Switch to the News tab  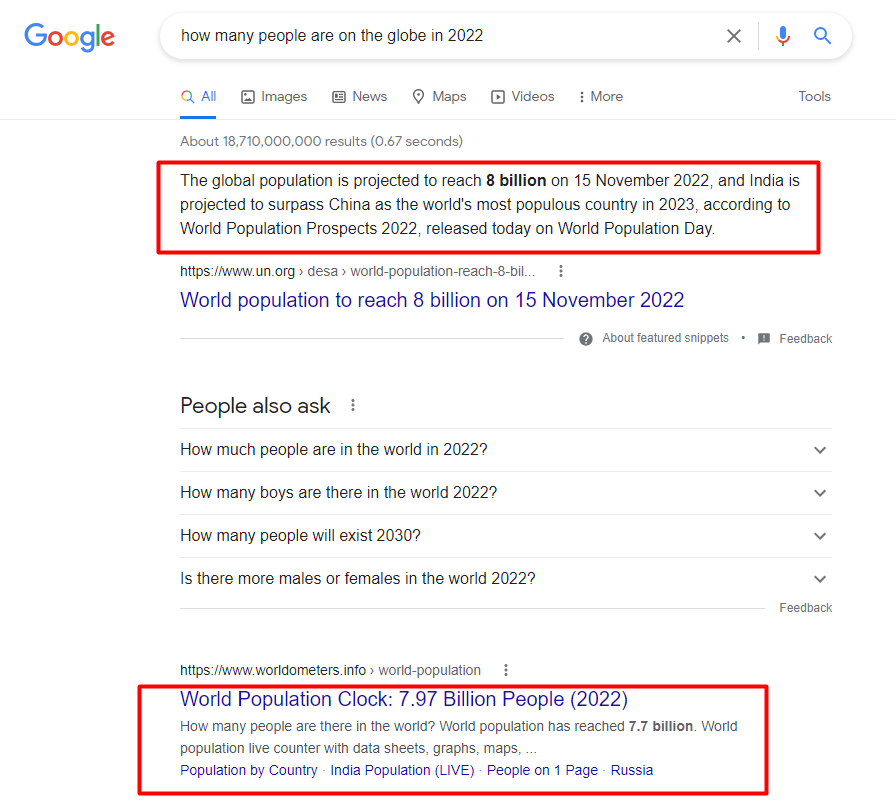[x=359, y=97]
